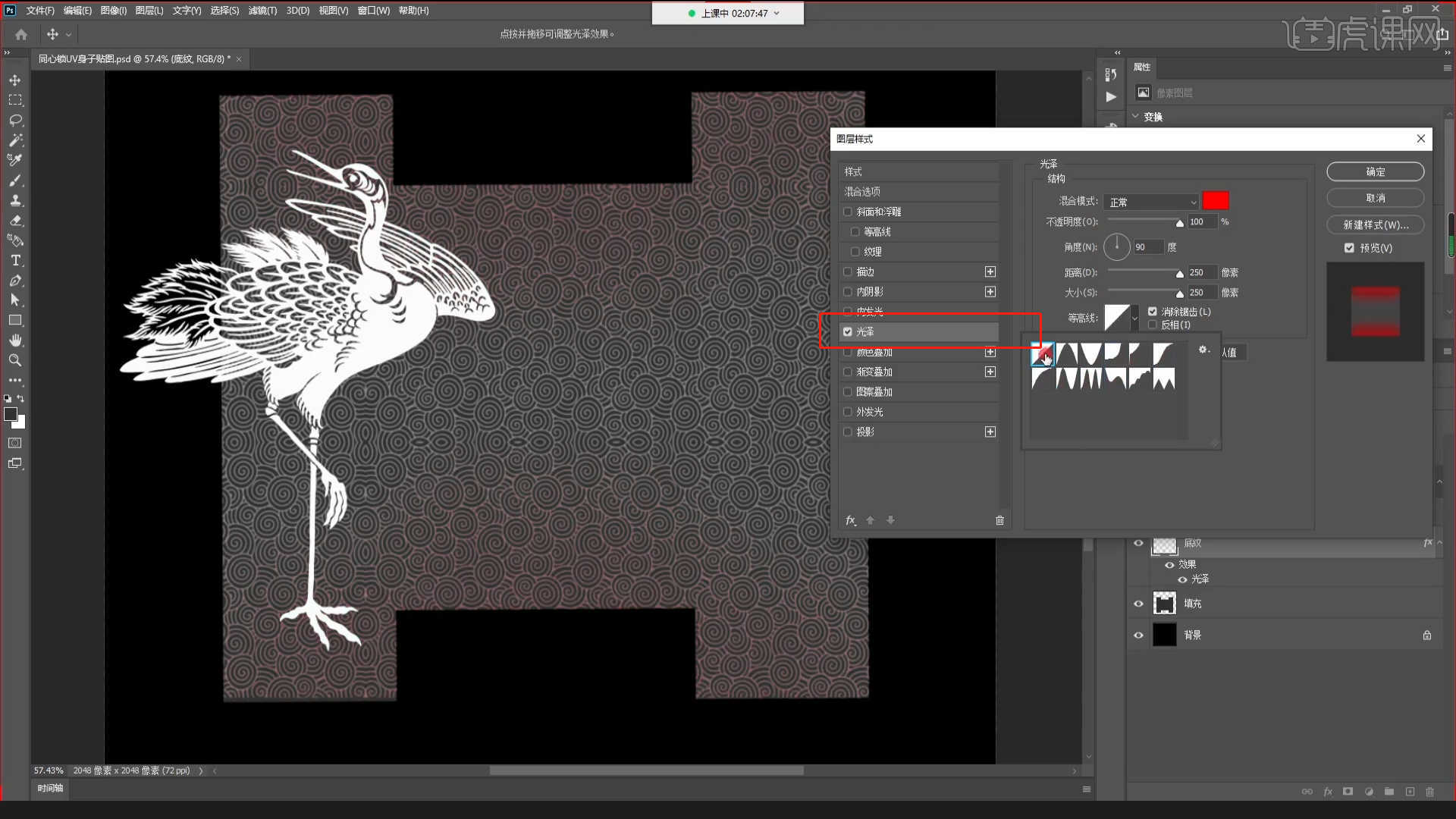Select the Type tool

click(15, 260)
